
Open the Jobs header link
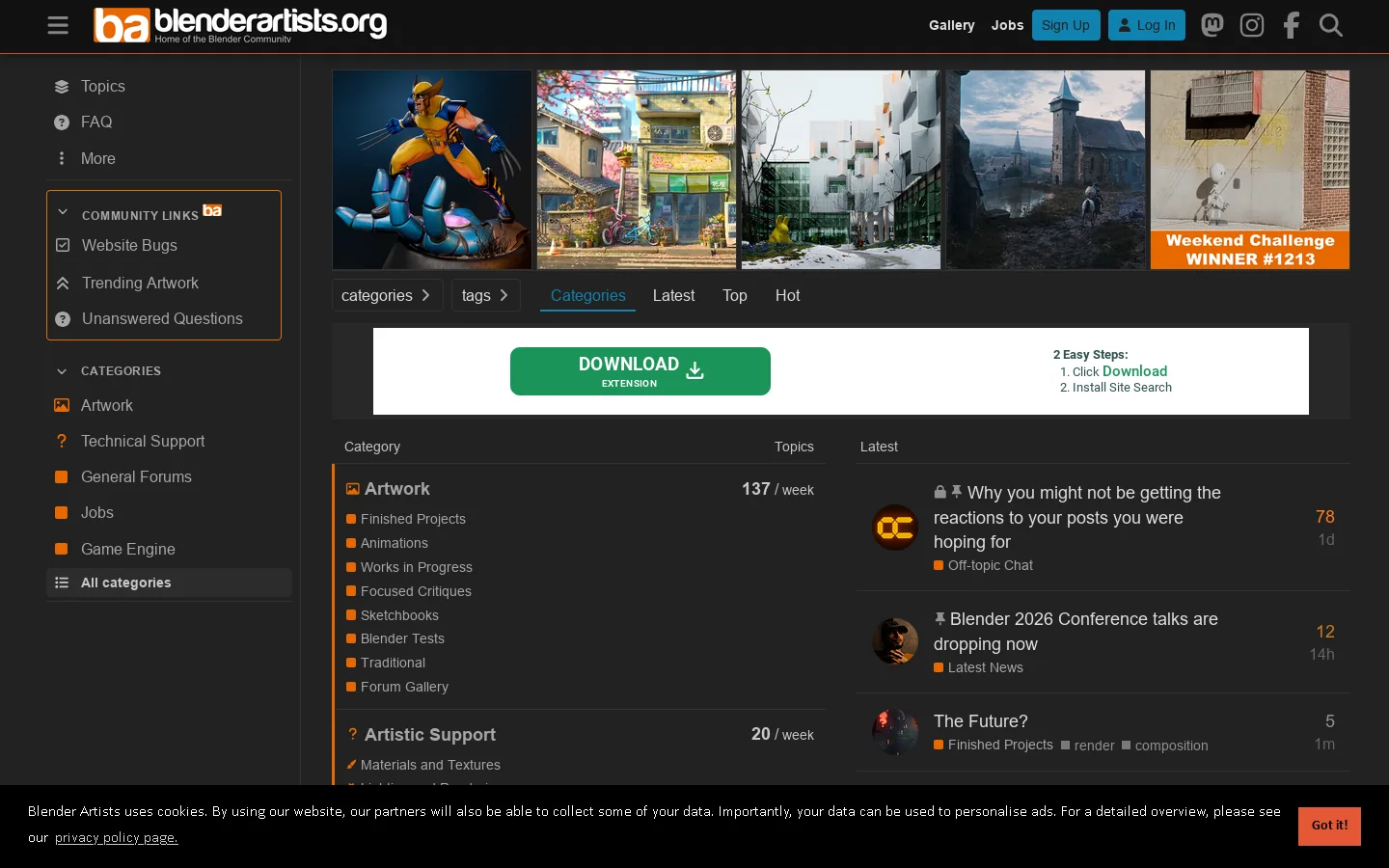tap(1007, 25)
